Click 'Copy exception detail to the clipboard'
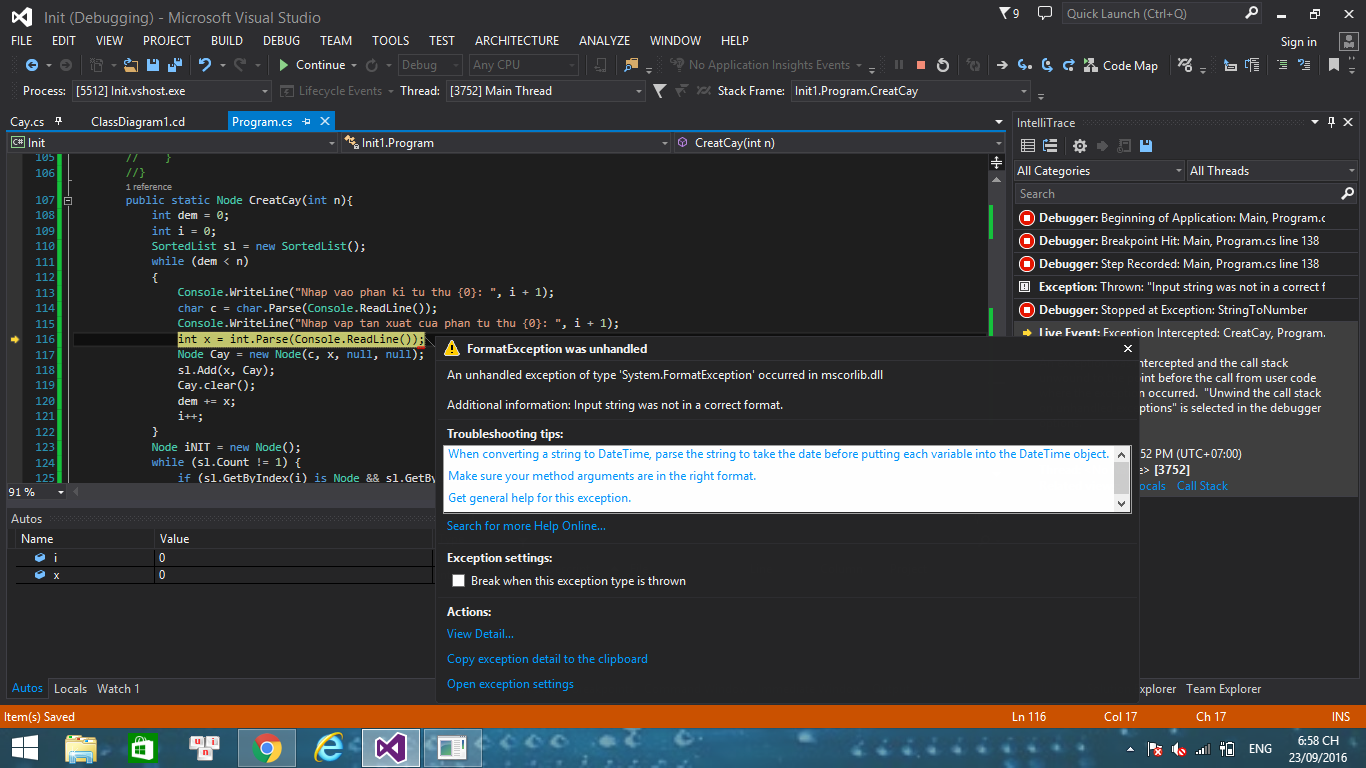Screen dimensions: 1366x768 547,659
